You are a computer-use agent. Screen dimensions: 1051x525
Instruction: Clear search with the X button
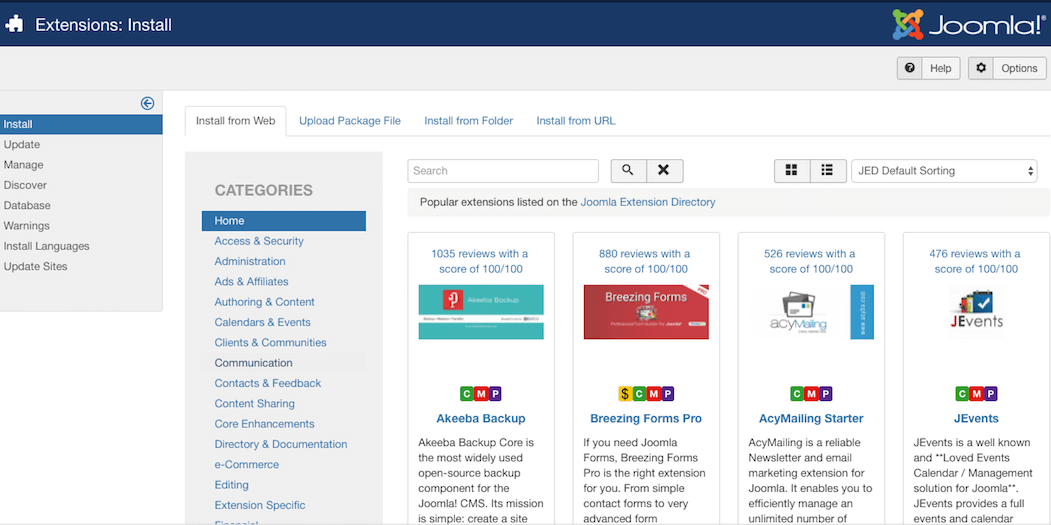[x=664, y=170]
